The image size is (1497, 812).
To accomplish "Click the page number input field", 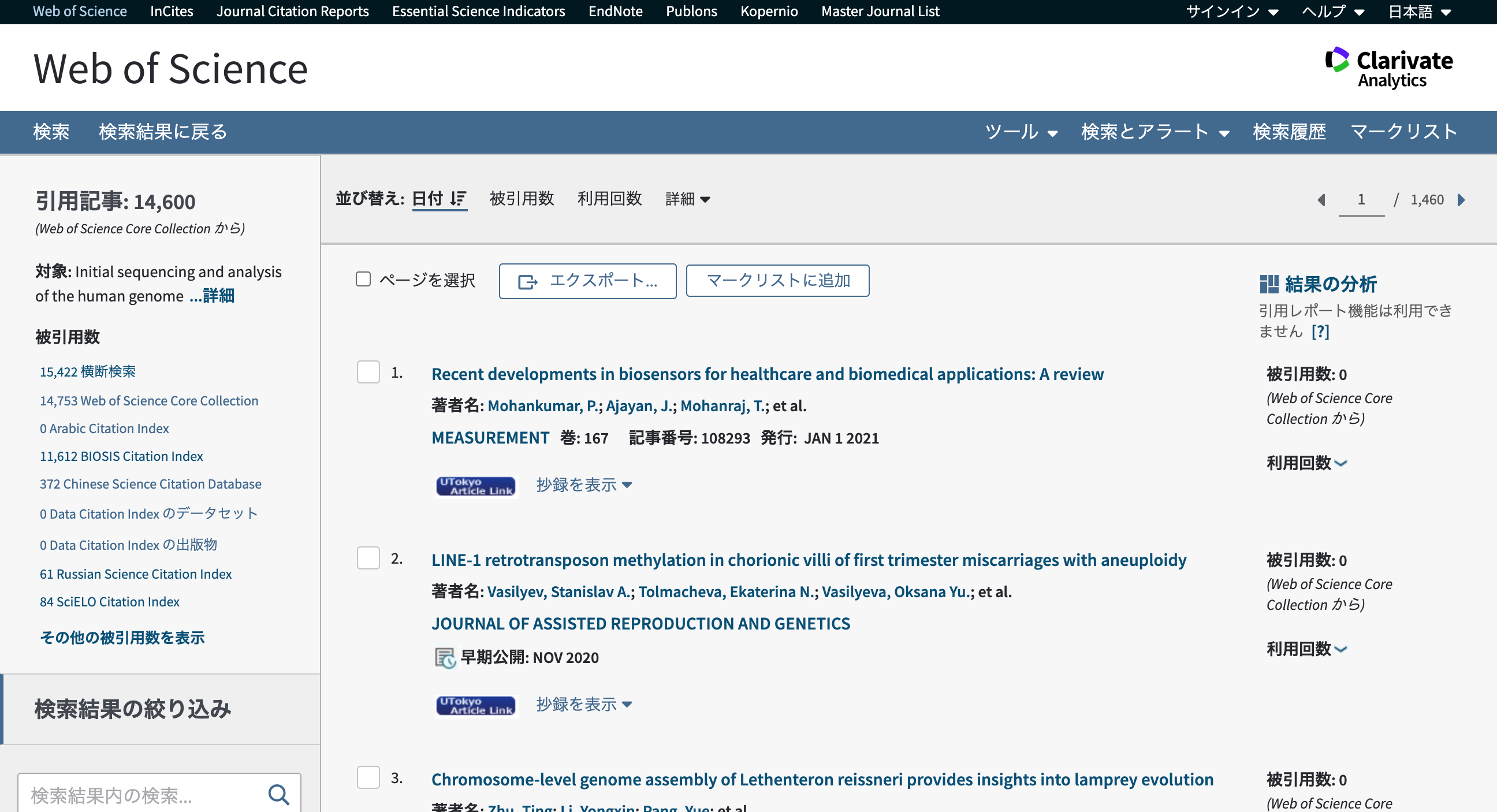I will (x=1361, y=199).
